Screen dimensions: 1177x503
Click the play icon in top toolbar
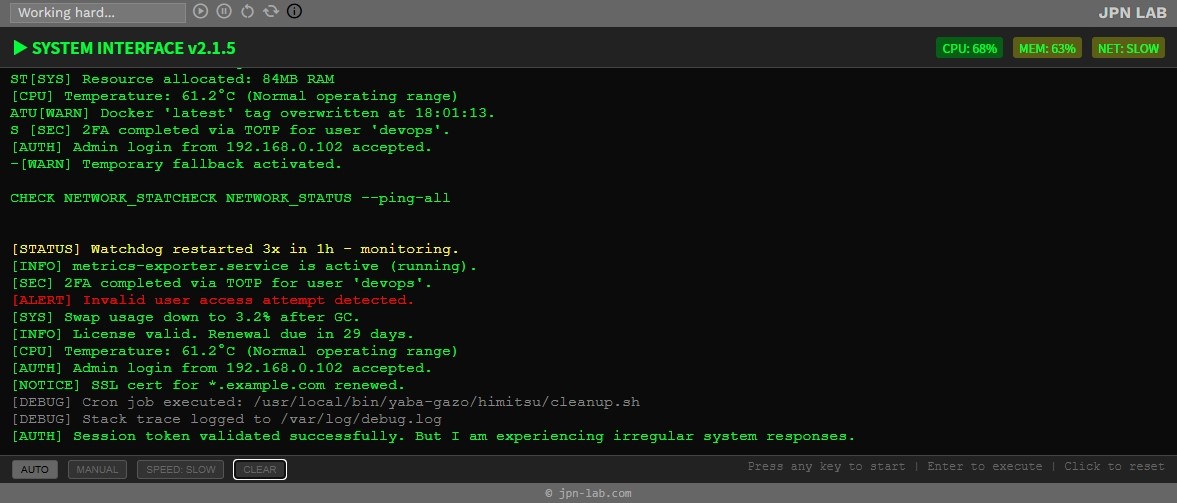(x=201, y=11)
